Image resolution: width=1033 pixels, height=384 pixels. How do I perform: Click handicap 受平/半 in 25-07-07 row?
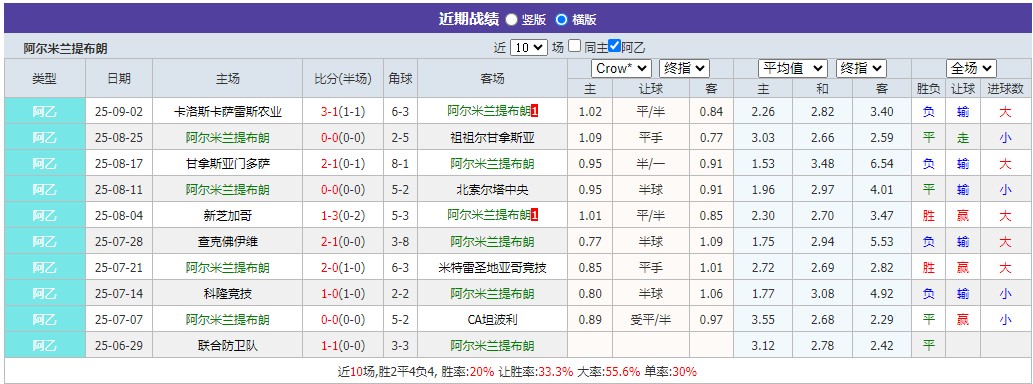(651, 319)
